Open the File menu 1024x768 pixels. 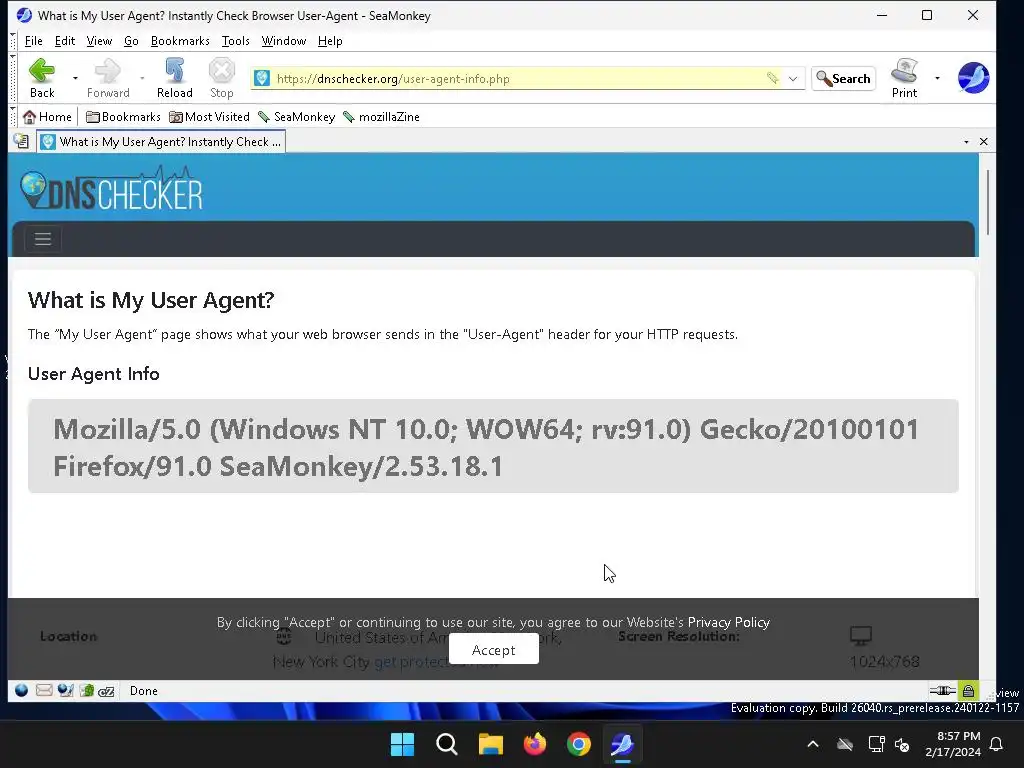(33, 40)
